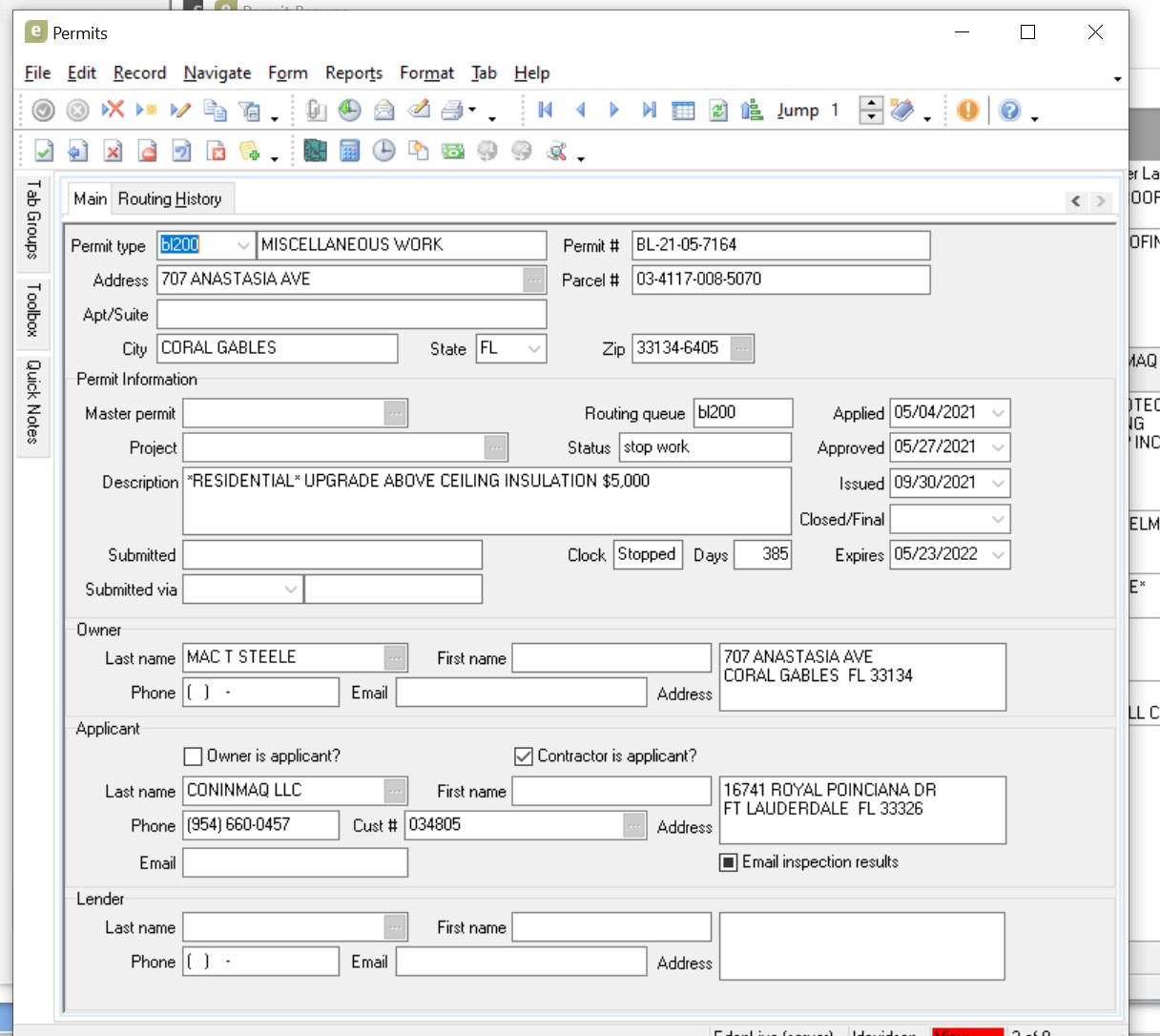The image size is (1160, 1036).
Task: Jump to the last record arrow
Action: 649,111
